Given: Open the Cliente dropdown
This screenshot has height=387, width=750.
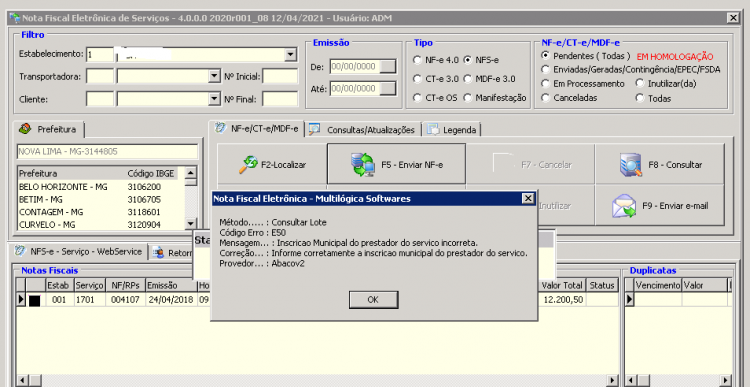Looking at the screenshot, I should click(213, 99).
